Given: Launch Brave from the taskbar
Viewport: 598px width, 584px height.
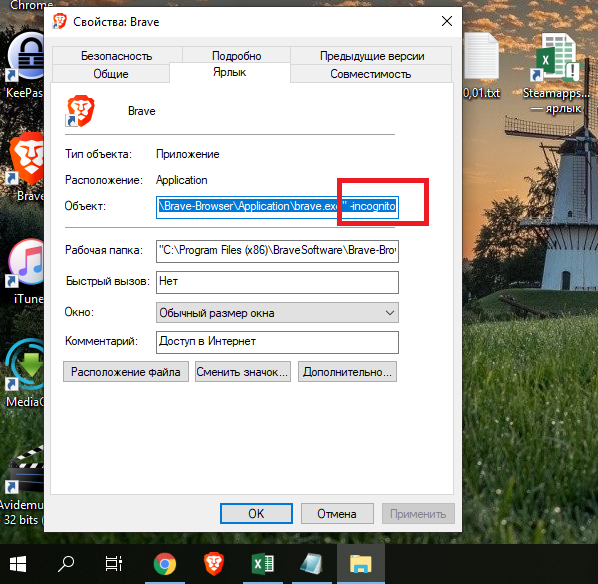Looking at the screenshot, I should pos(214,564).
